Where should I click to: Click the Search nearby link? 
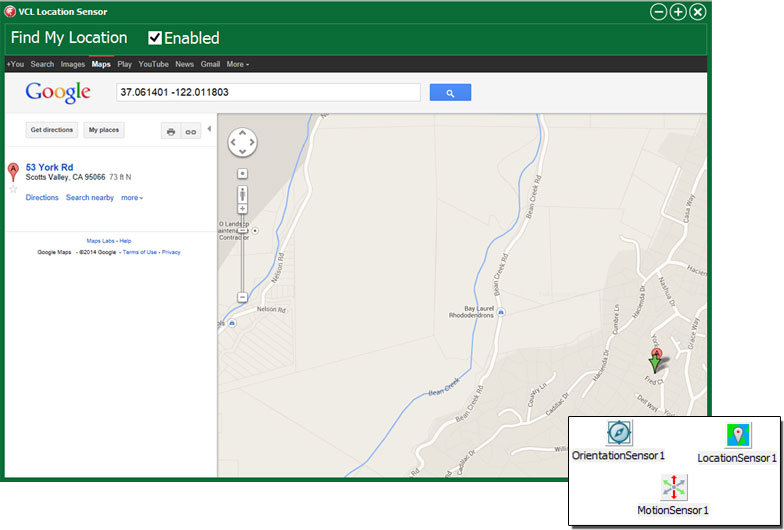click(90, 198)
